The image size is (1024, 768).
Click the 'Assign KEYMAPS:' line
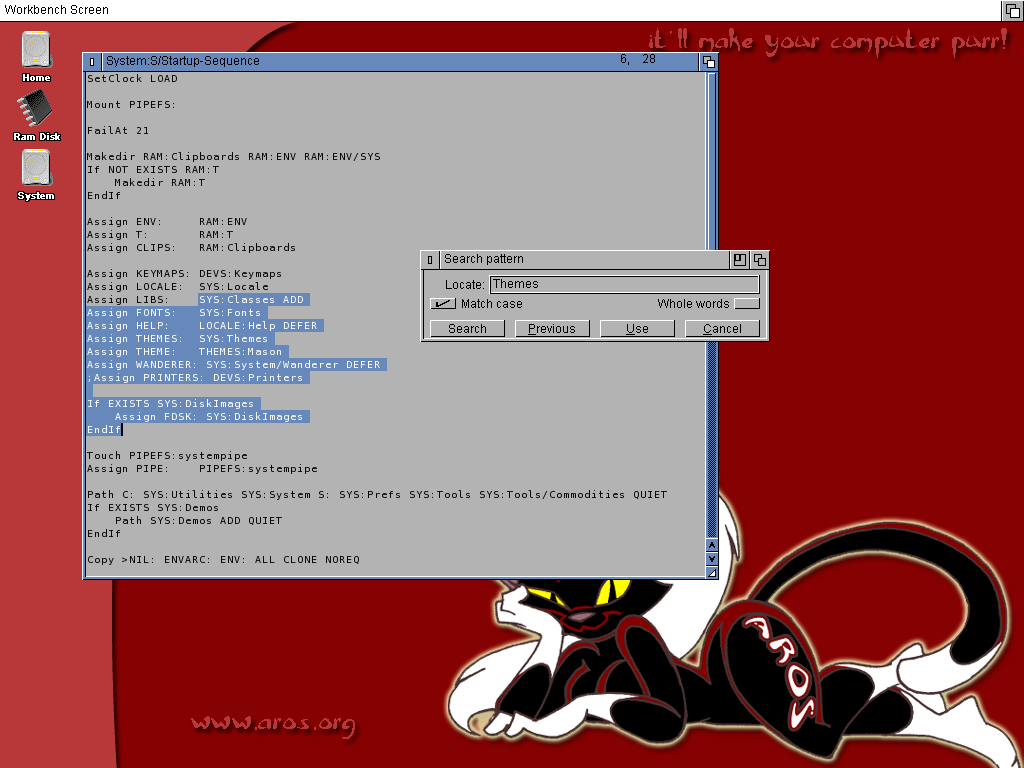(x=185, y=274)
